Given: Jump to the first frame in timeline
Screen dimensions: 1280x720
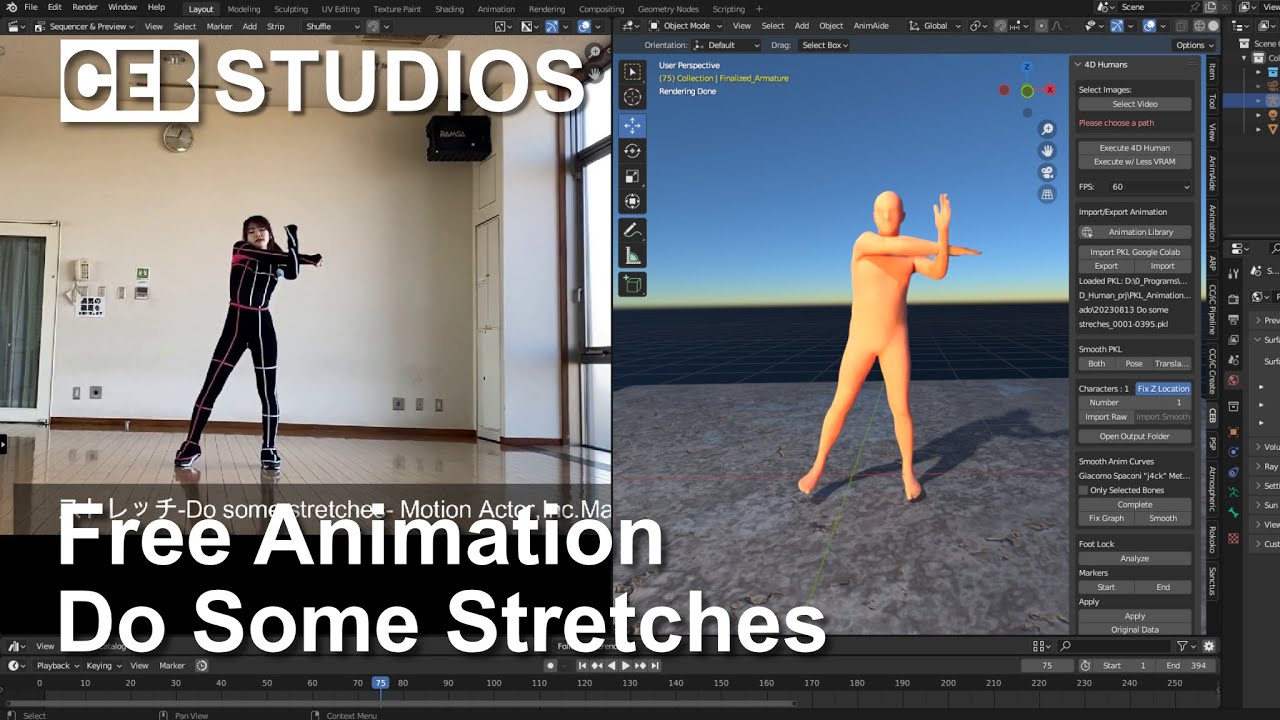Looking at the screenshot, I should pyautogui.click(x=583, y=666).
